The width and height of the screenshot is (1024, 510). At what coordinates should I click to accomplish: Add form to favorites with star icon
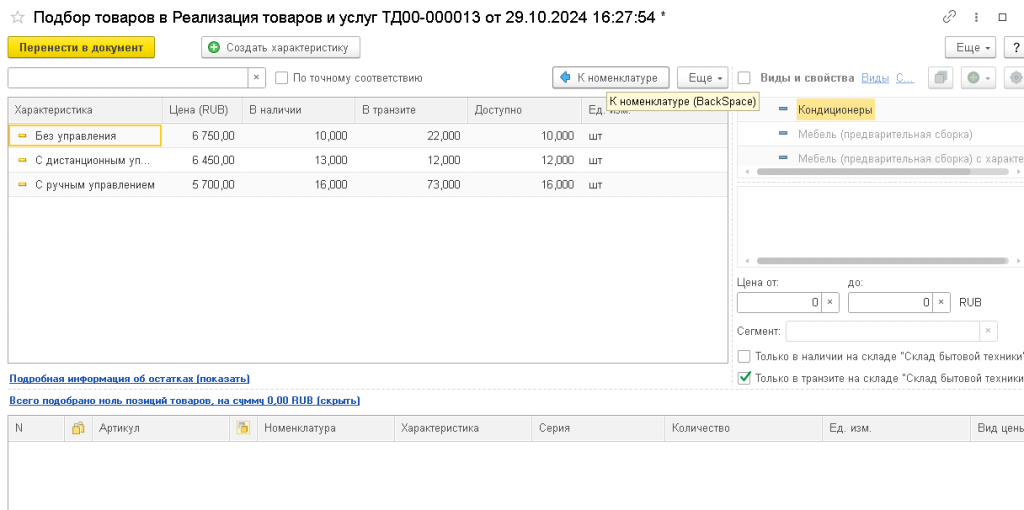pyautogui.click(x=18, y=18)
